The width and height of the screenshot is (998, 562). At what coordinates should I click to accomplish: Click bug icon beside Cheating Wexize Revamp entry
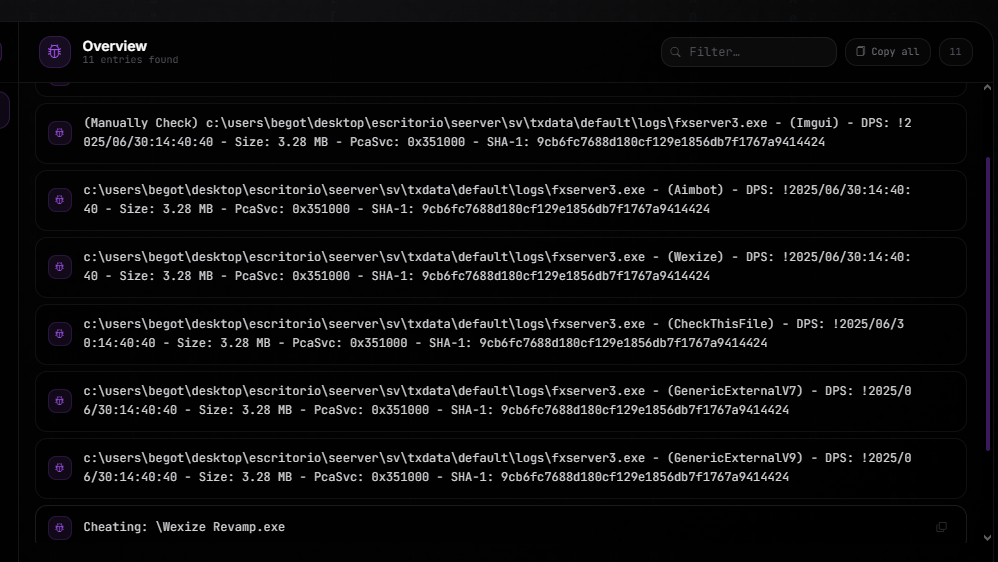point(60,527)
